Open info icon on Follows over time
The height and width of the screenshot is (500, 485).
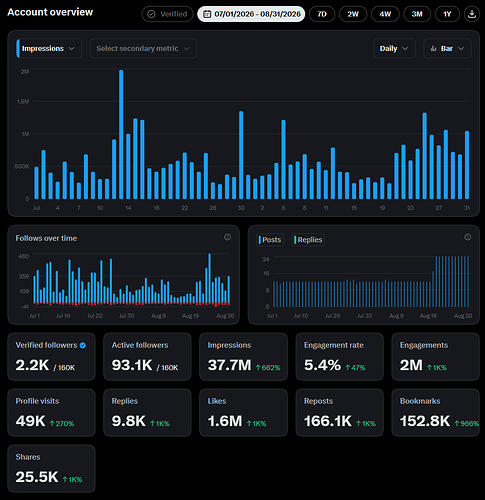coord(227,237)
